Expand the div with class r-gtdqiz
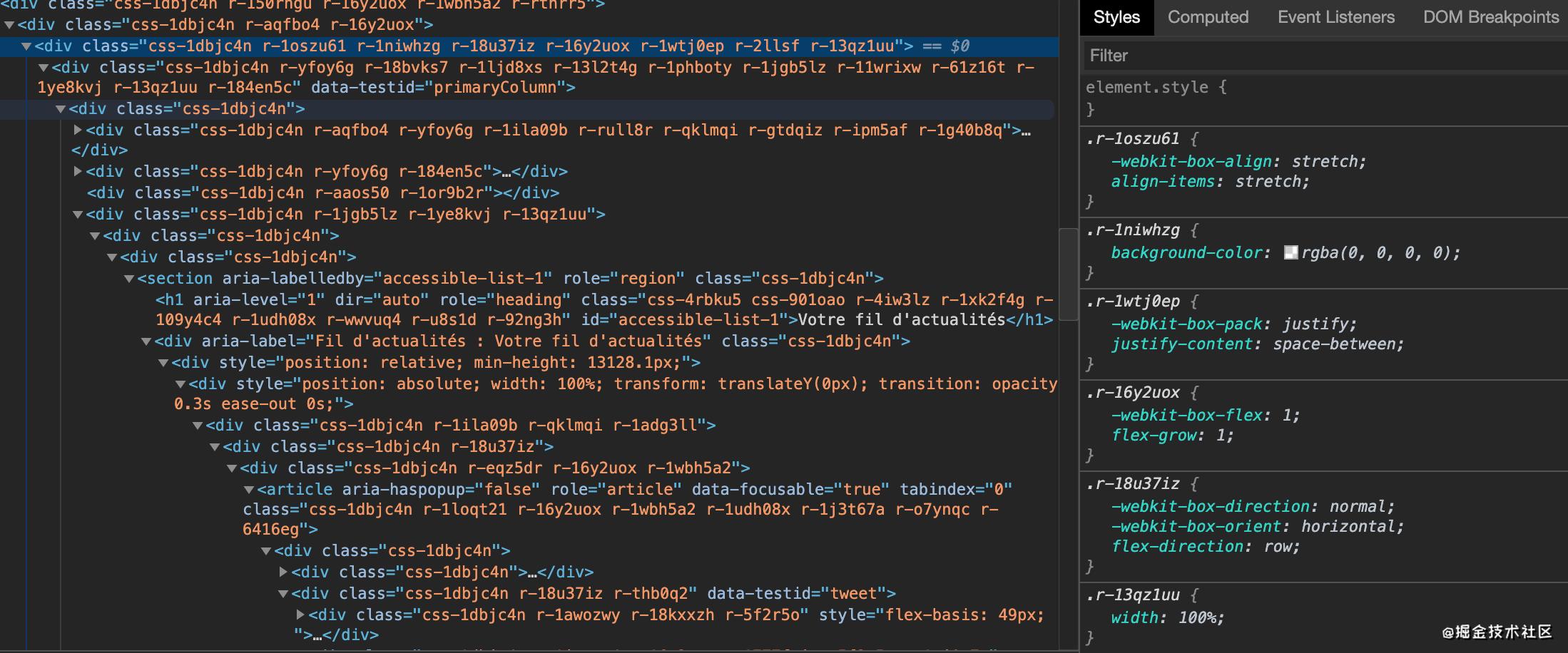Image resolution: width=1568 pixels, height=653 pixels. 78,130
